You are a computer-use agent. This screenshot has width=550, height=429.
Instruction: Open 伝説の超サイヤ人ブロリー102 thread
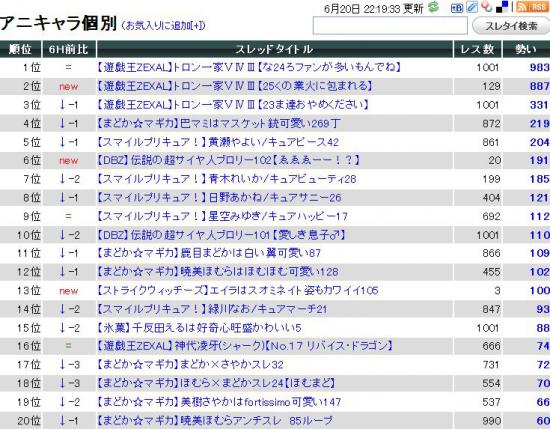(x=229, y=160)
